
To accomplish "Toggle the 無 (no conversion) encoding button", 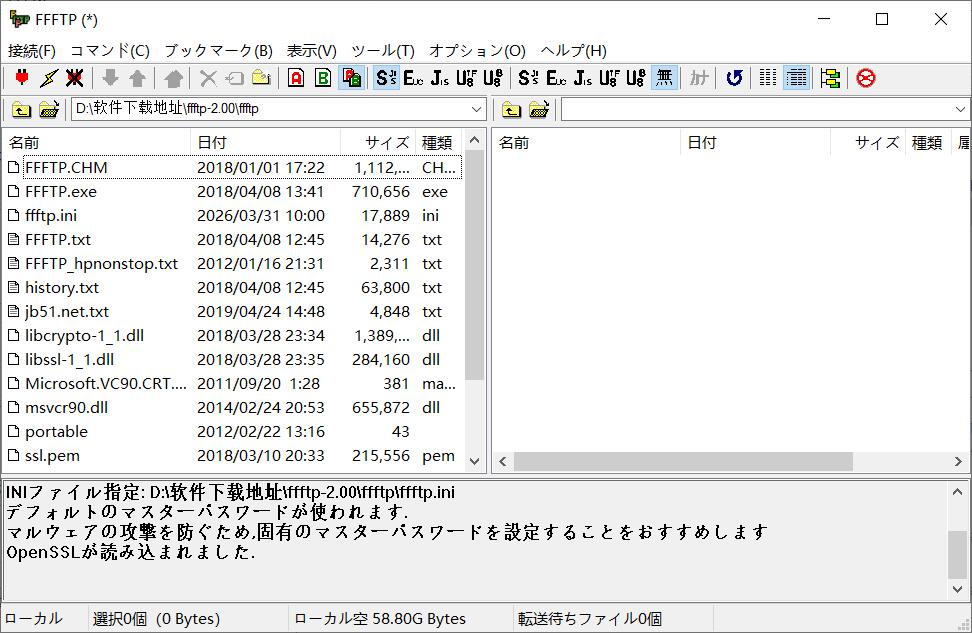I will coord(664,78).
